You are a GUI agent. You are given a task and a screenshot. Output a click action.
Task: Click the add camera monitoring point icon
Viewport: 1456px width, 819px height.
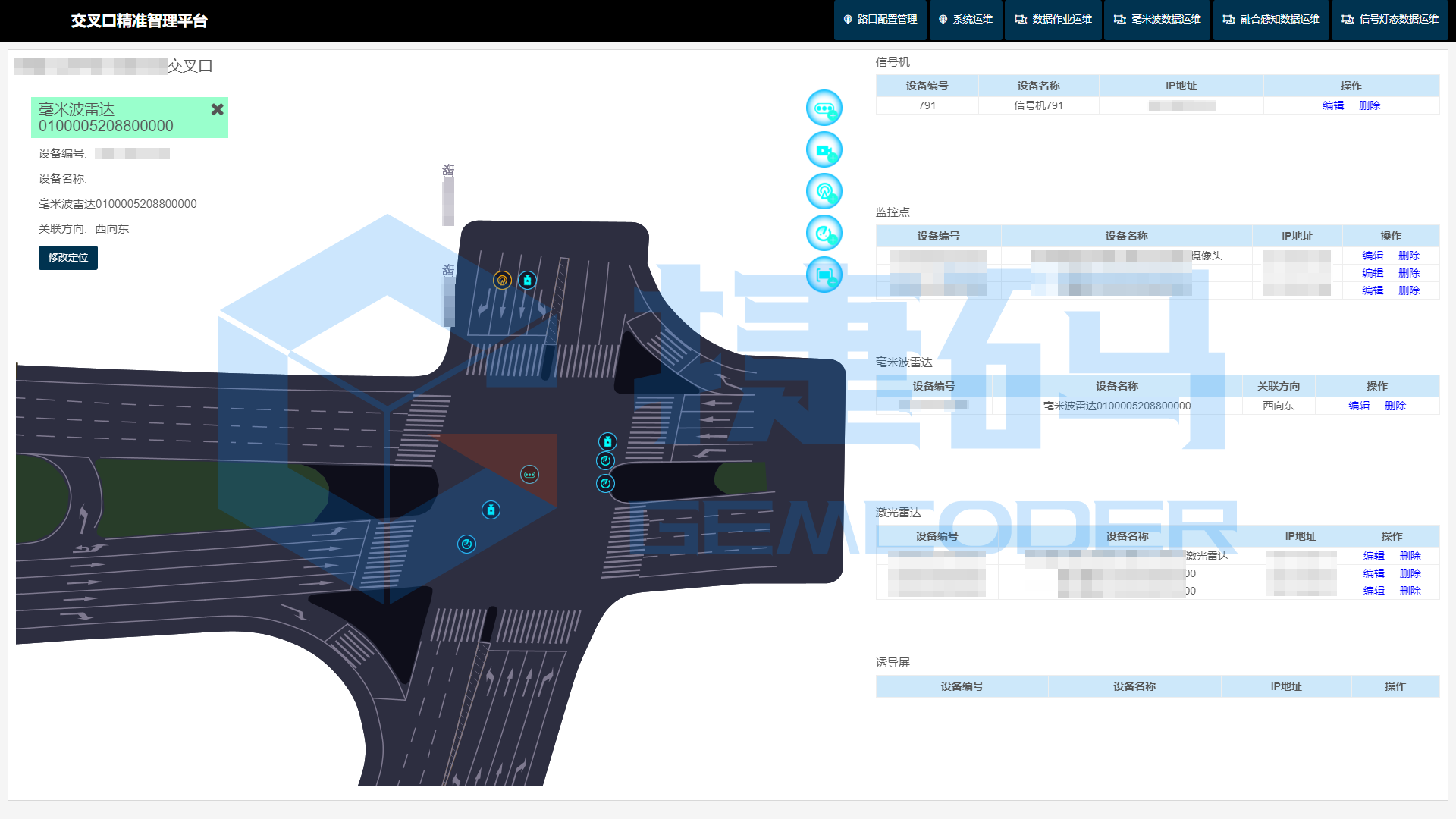(x=824, y=150)
